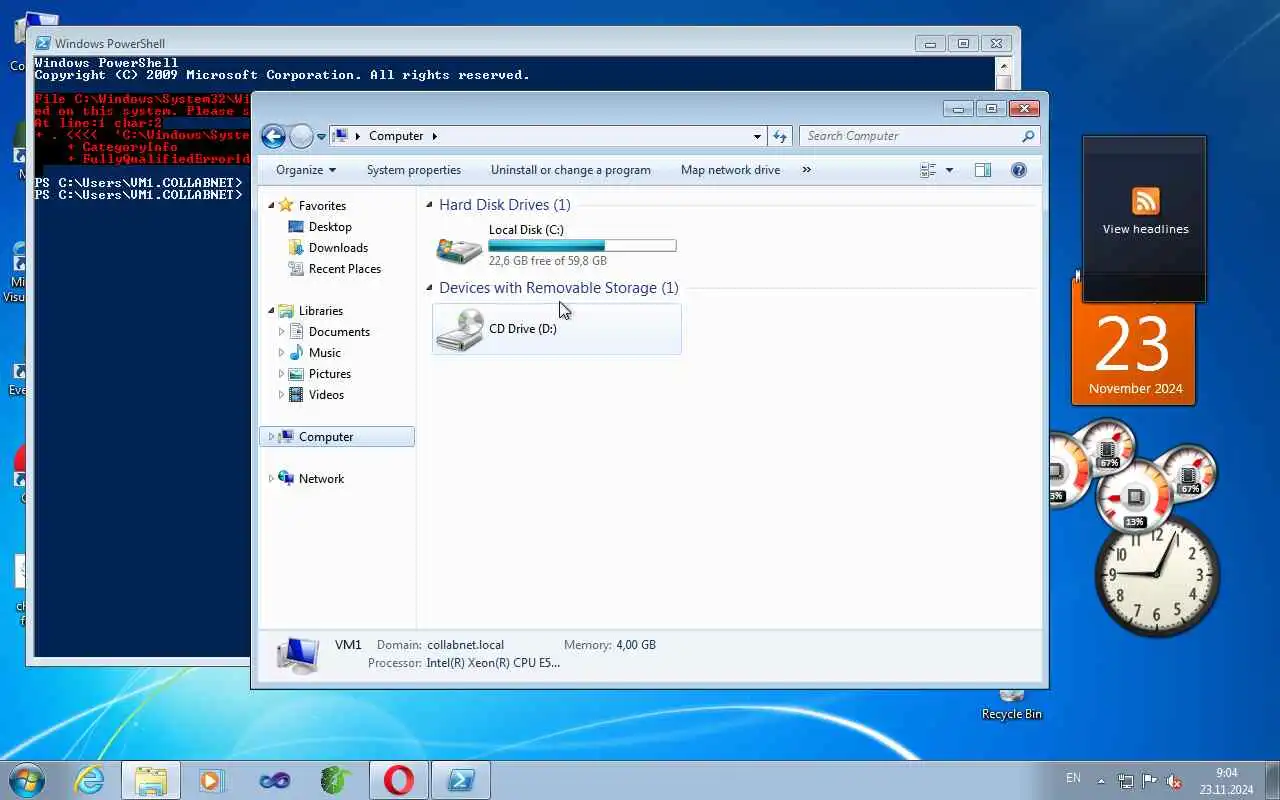Click the Show desktop button

[x=1272, y=780]
